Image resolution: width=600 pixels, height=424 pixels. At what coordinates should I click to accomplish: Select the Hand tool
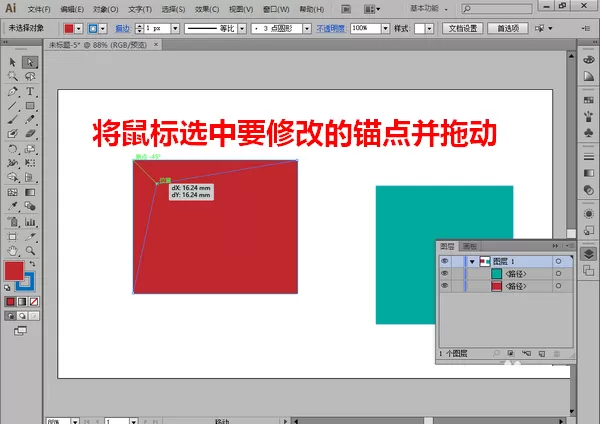tap(12, 251)
